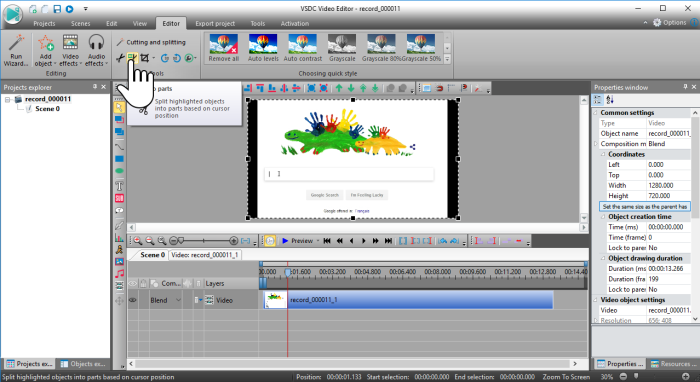
Task: Step one frame forward in the timeline
Action: tap(363, 241)
